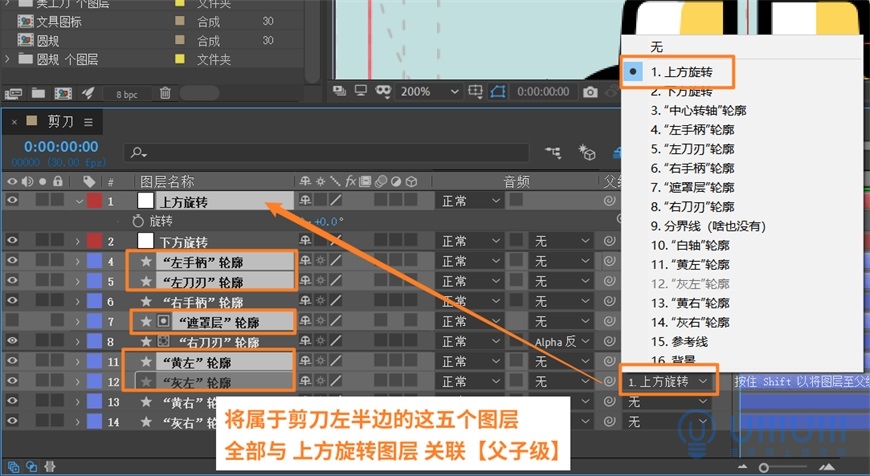Expand layer switches pane icon at timeline bottom

(x=13, y=467)
